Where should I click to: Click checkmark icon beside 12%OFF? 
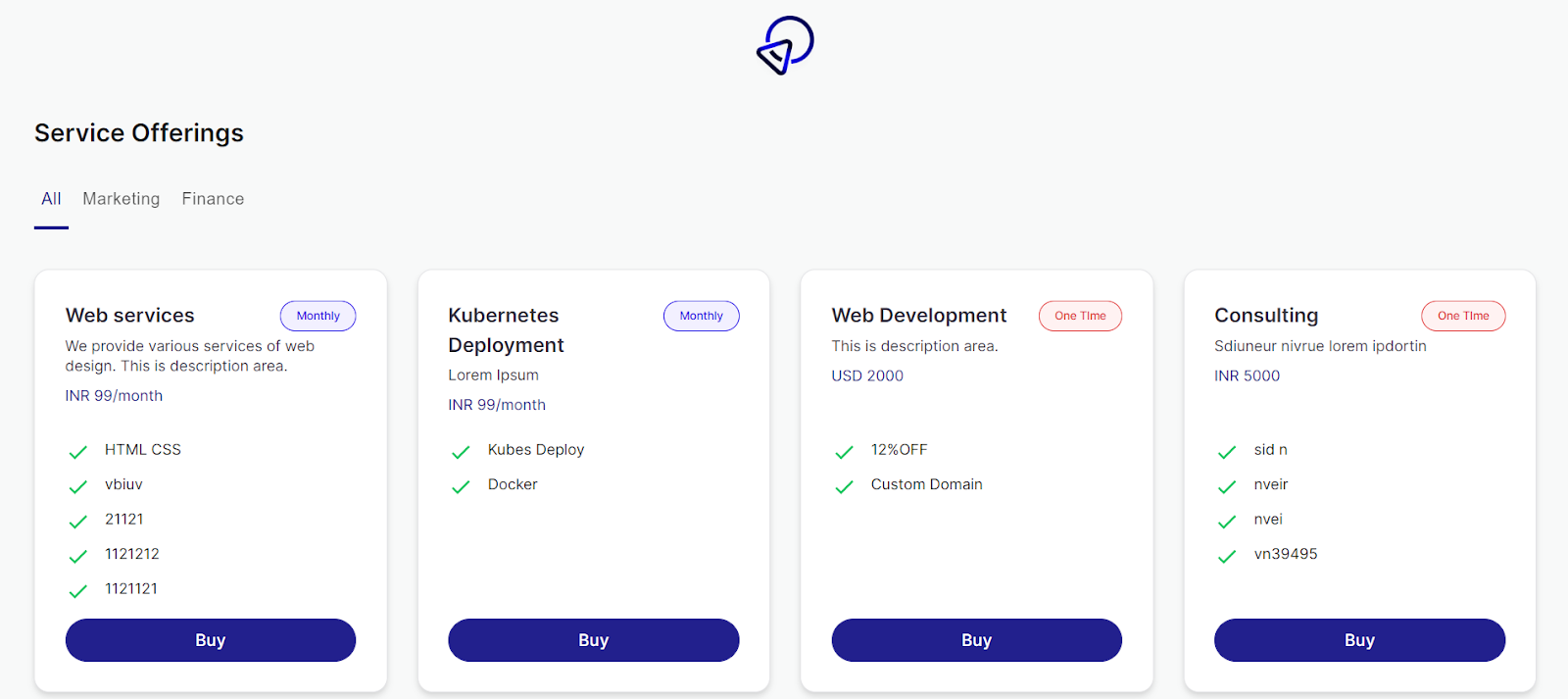pos(844,452)
